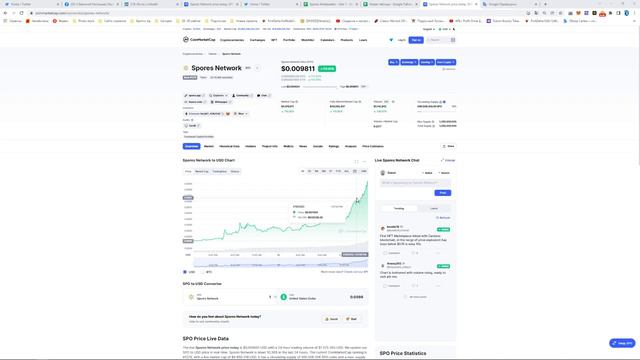
Task: Expand the Gaming dropdown button
Action: [427, 62]
